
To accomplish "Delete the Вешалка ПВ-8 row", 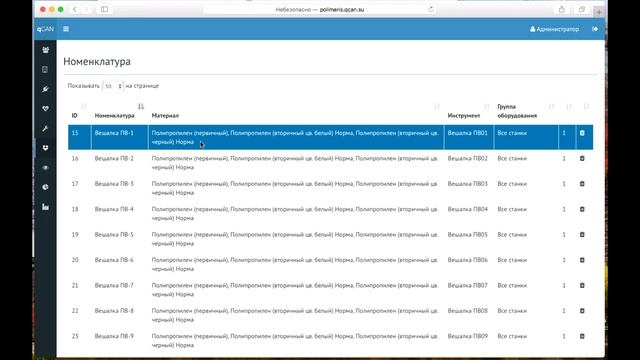I will pyautogui.click(x=582, y=311).
